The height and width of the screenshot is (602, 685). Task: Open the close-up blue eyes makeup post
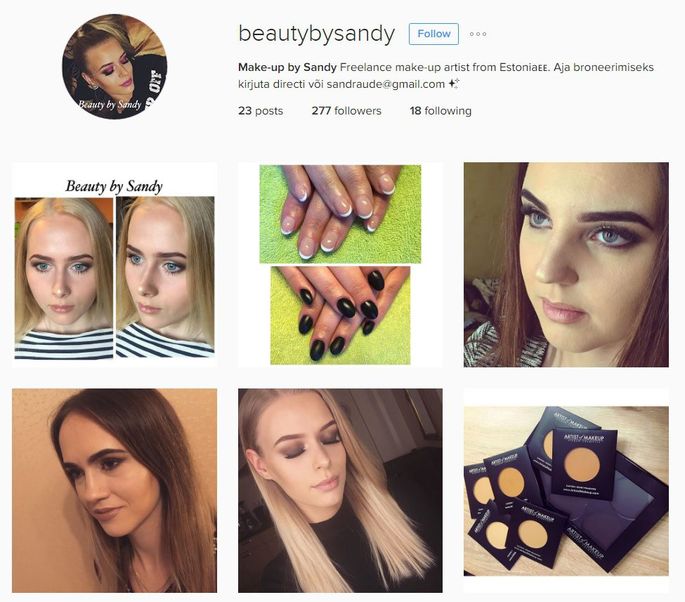566,265
